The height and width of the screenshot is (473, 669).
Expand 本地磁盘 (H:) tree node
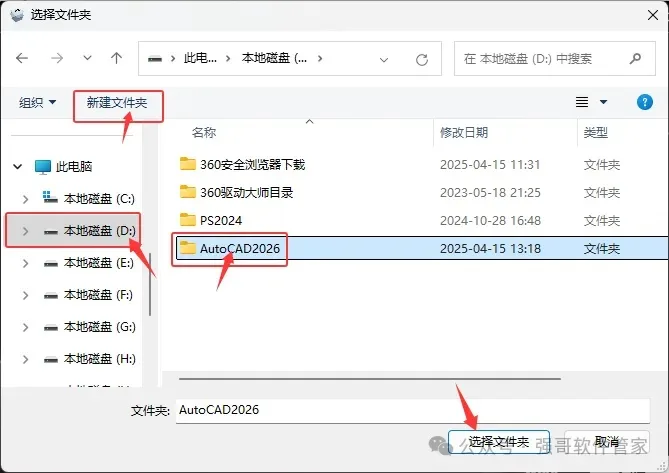(x=26, y=359)
